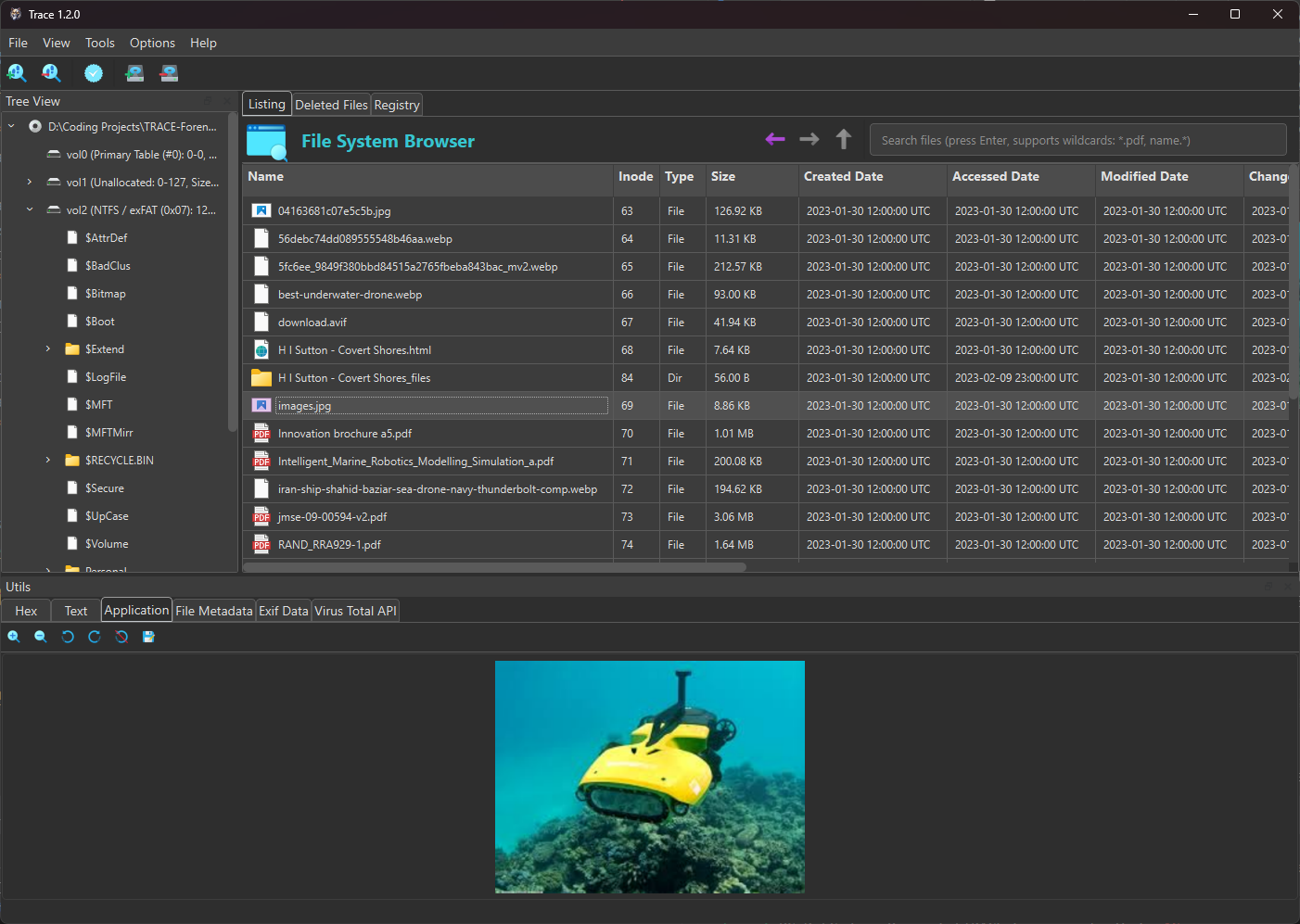Image resolution: width=1300 pixels, height=924 pixels.
Task: Click the disk image root icon in tree
Action: [x=35, y=127]
